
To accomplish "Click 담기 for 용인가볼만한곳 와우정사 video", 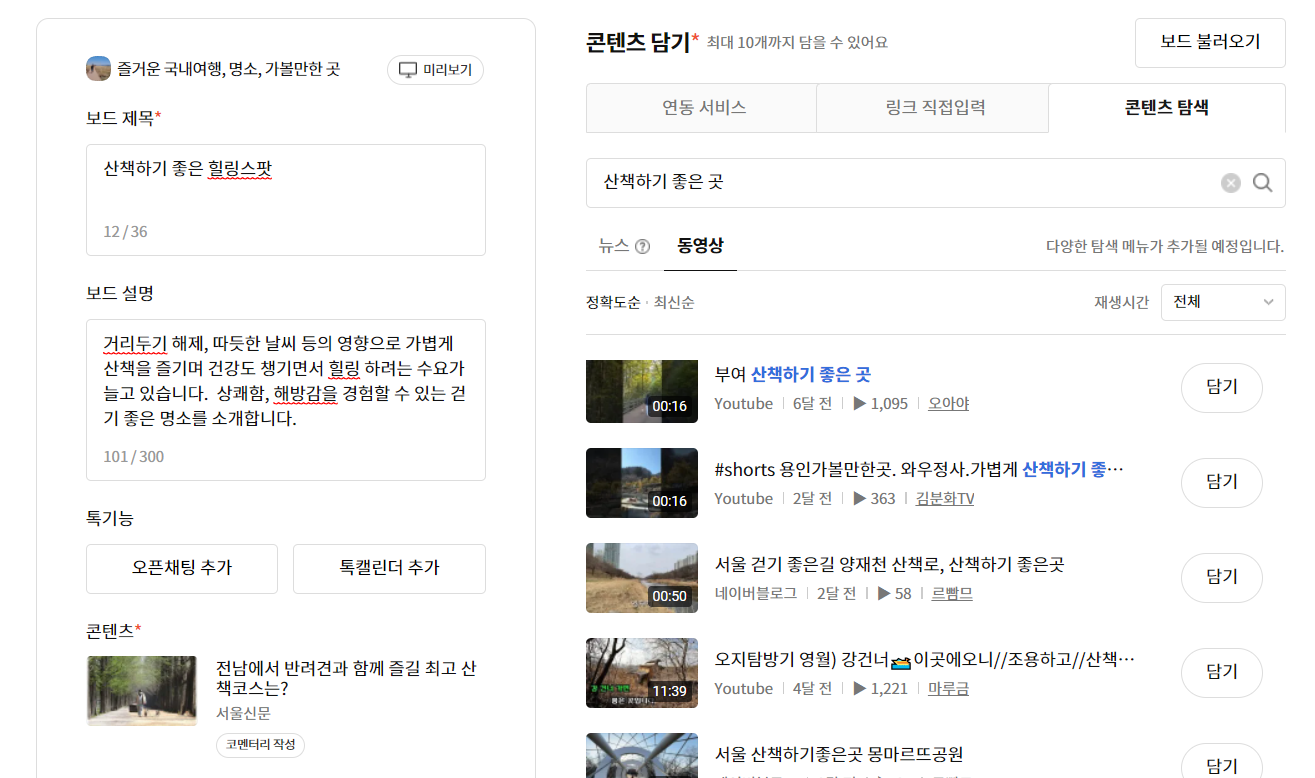I will tap(1222, 483).
